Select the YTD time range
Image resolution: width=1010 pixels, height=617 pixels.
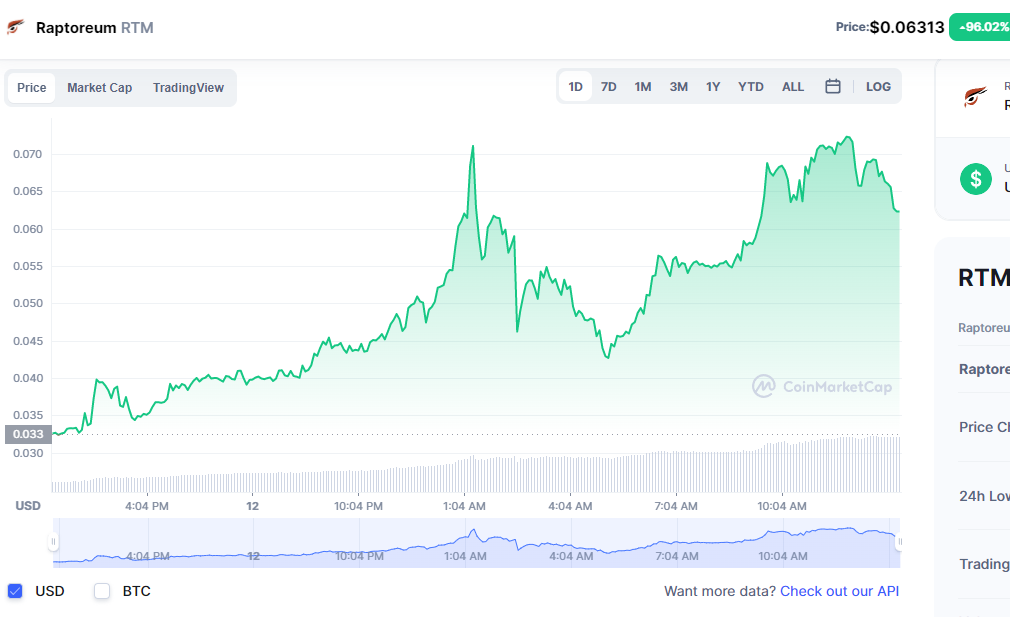coord(750,86)
